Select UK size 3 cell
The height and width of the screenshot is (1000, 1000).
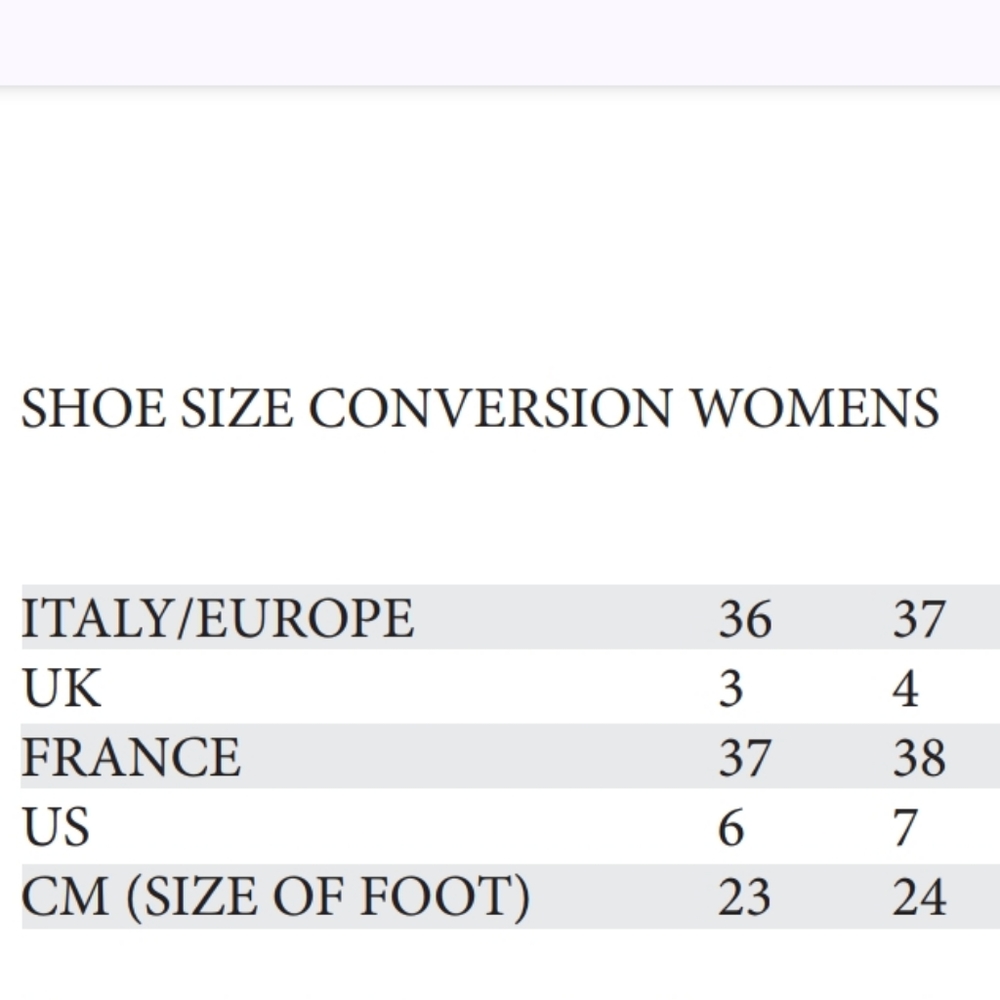coord(731,689)
